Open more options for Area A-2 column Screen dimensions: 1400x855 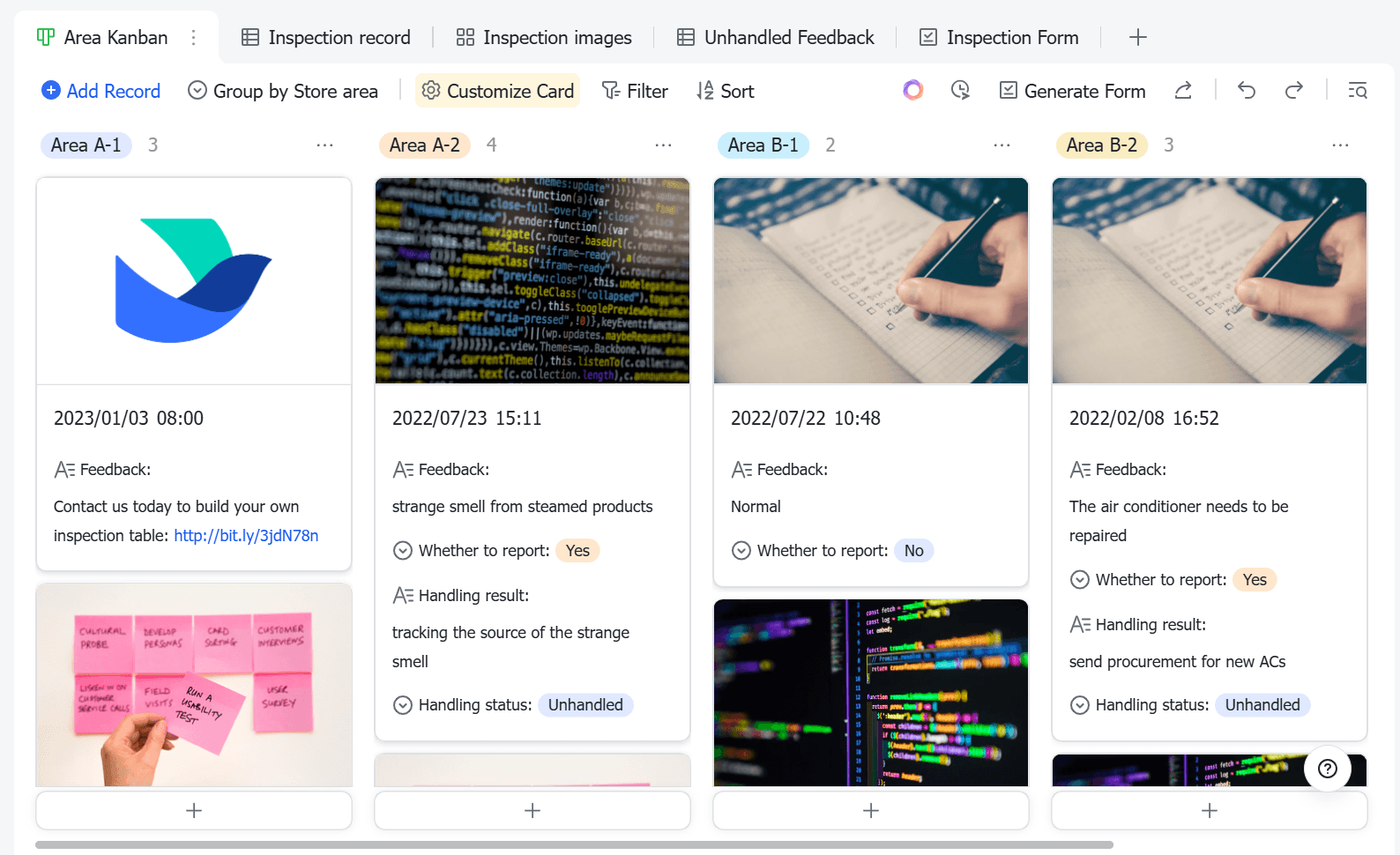click(x=664, y=145)
